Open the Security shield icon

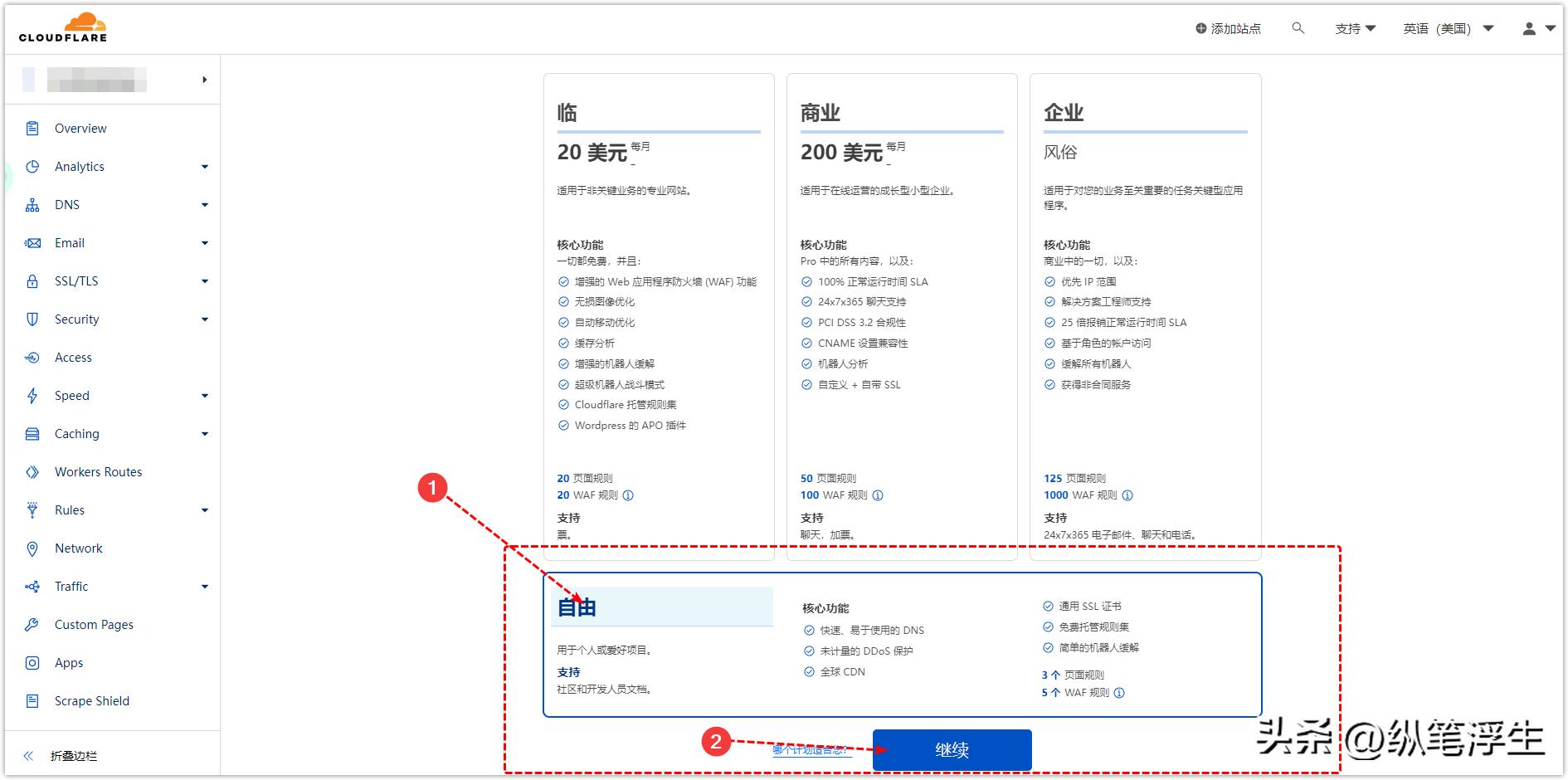32,319
